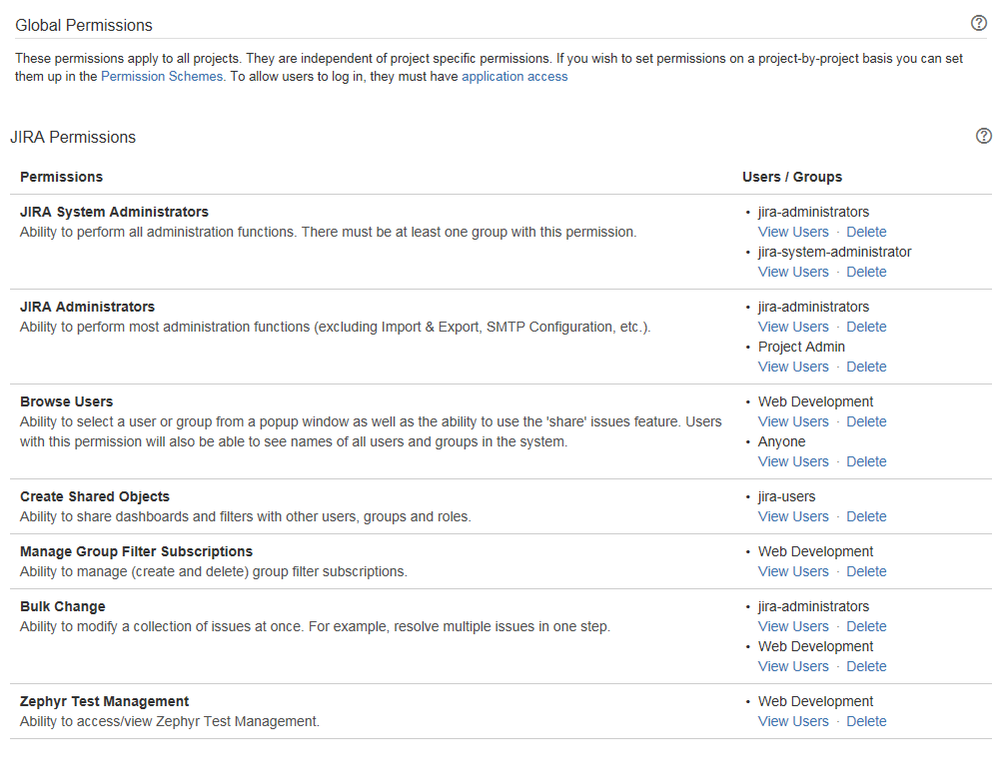View users of jira-system-administrator group

(x=793, y=272)
